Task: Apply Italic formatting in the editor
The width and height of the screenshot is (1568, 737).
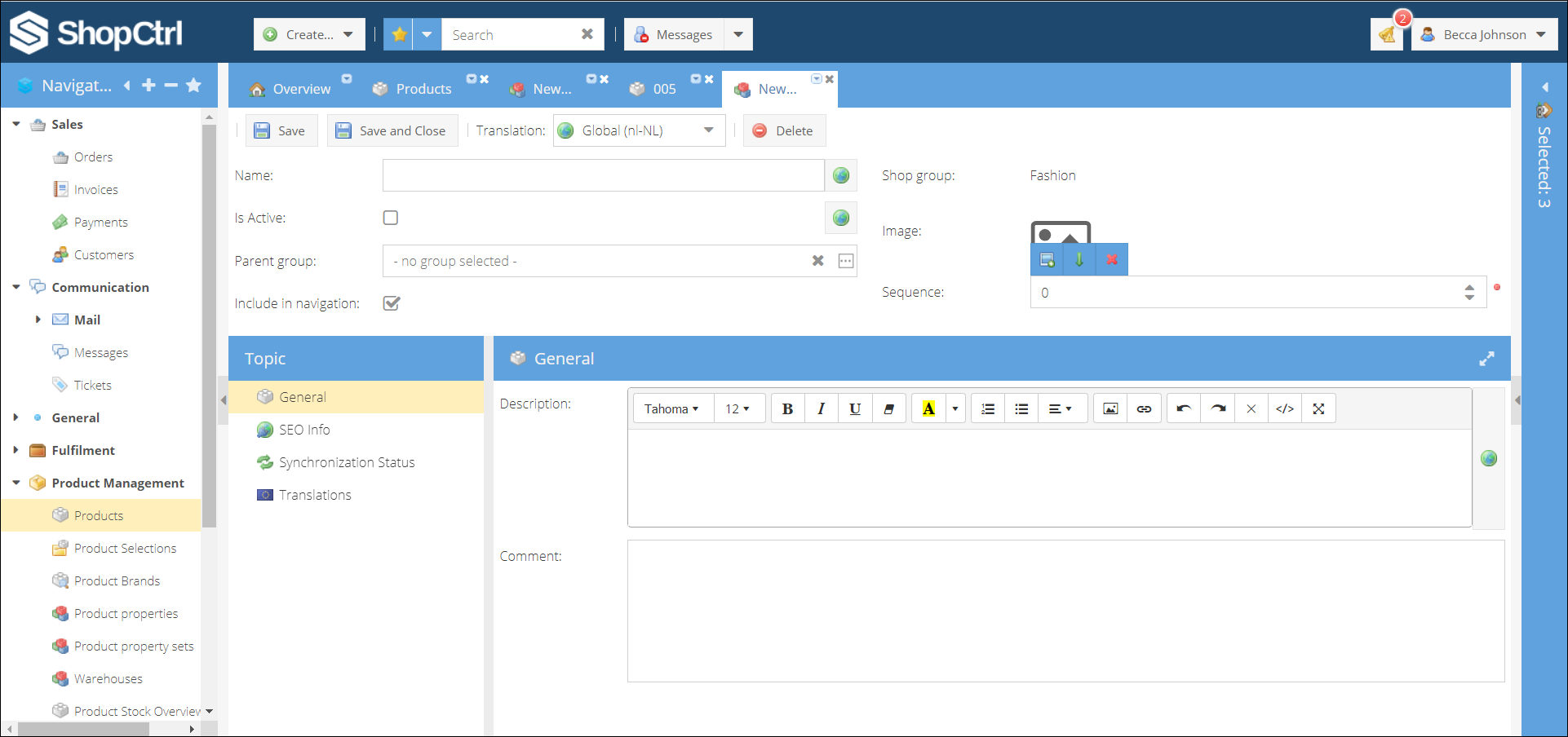Action: (821, 408)
